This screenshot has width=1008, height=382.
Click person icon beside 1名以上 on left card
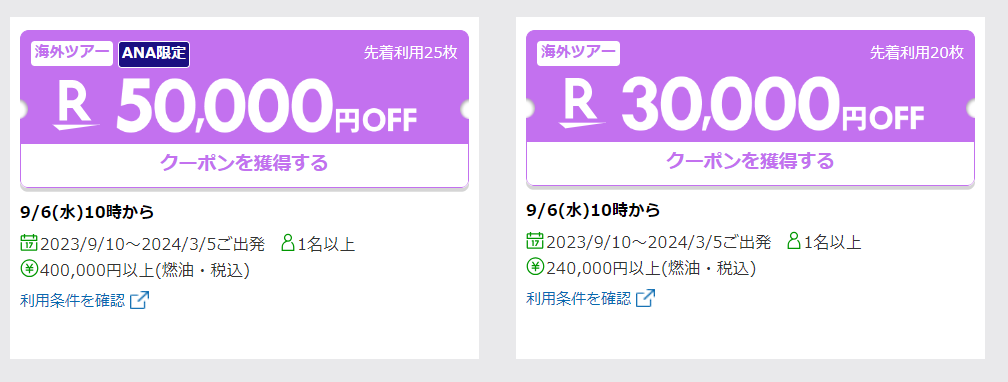pos(288,243)
